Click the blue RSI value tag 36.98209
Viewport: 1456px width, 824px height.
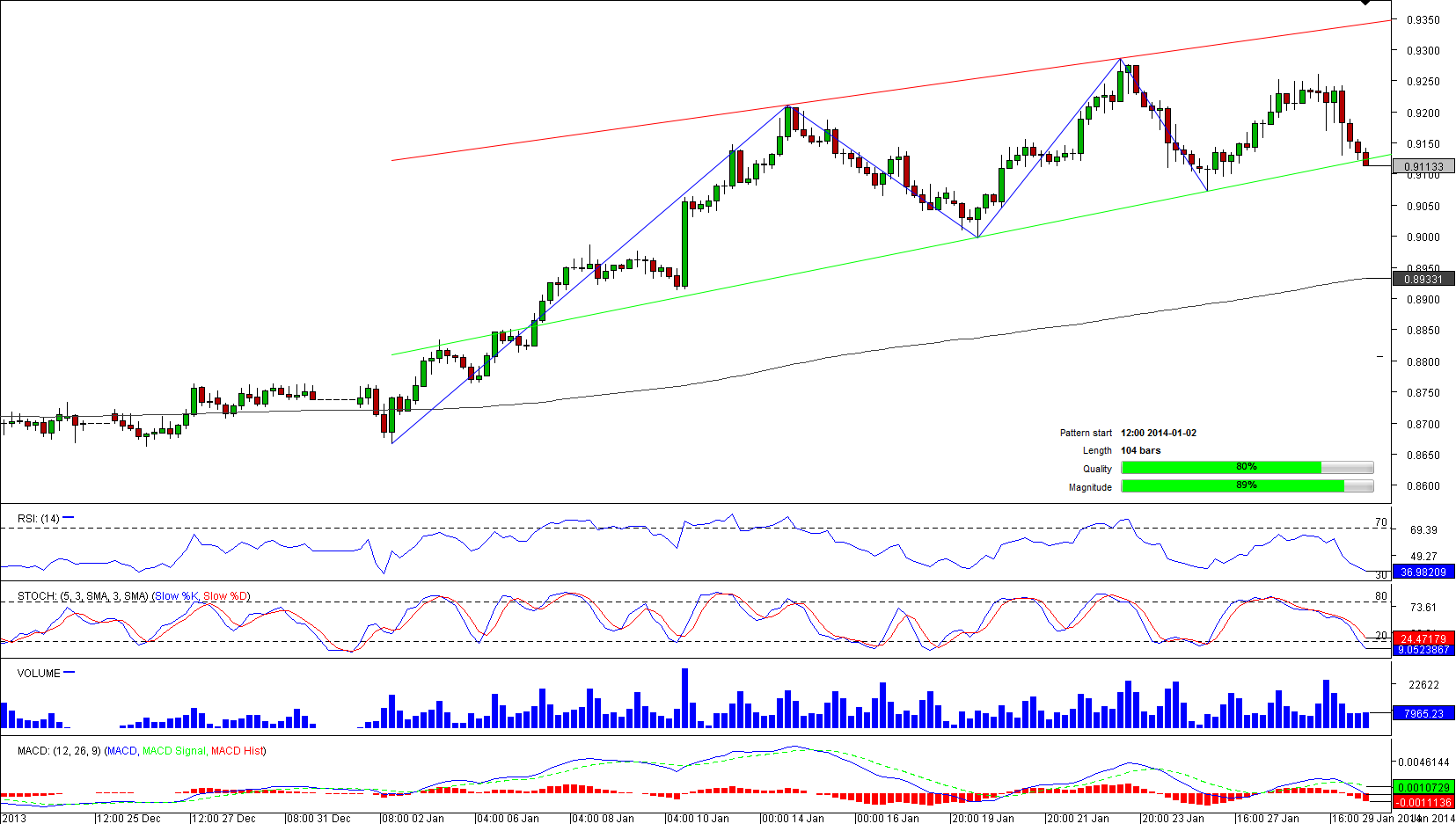click(1423, 572)
